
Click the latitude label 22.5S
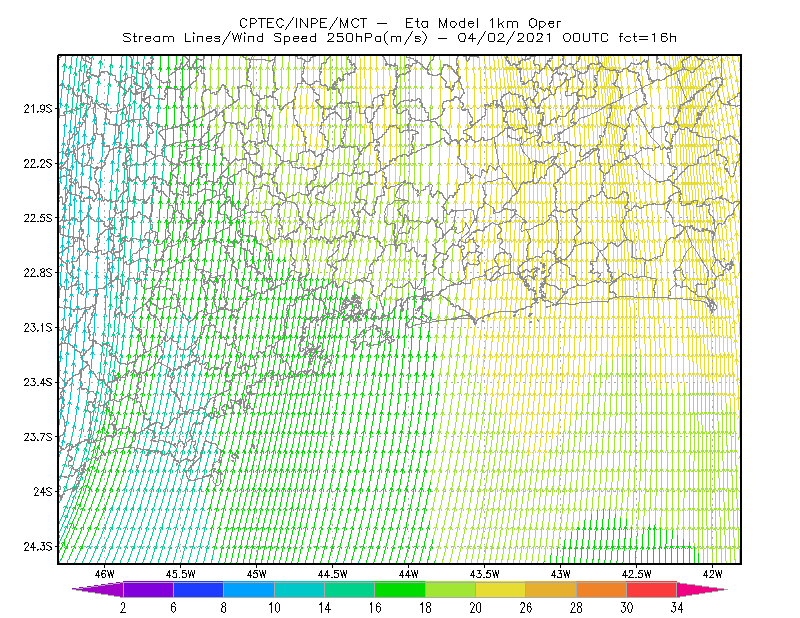(x=38, y=218)
